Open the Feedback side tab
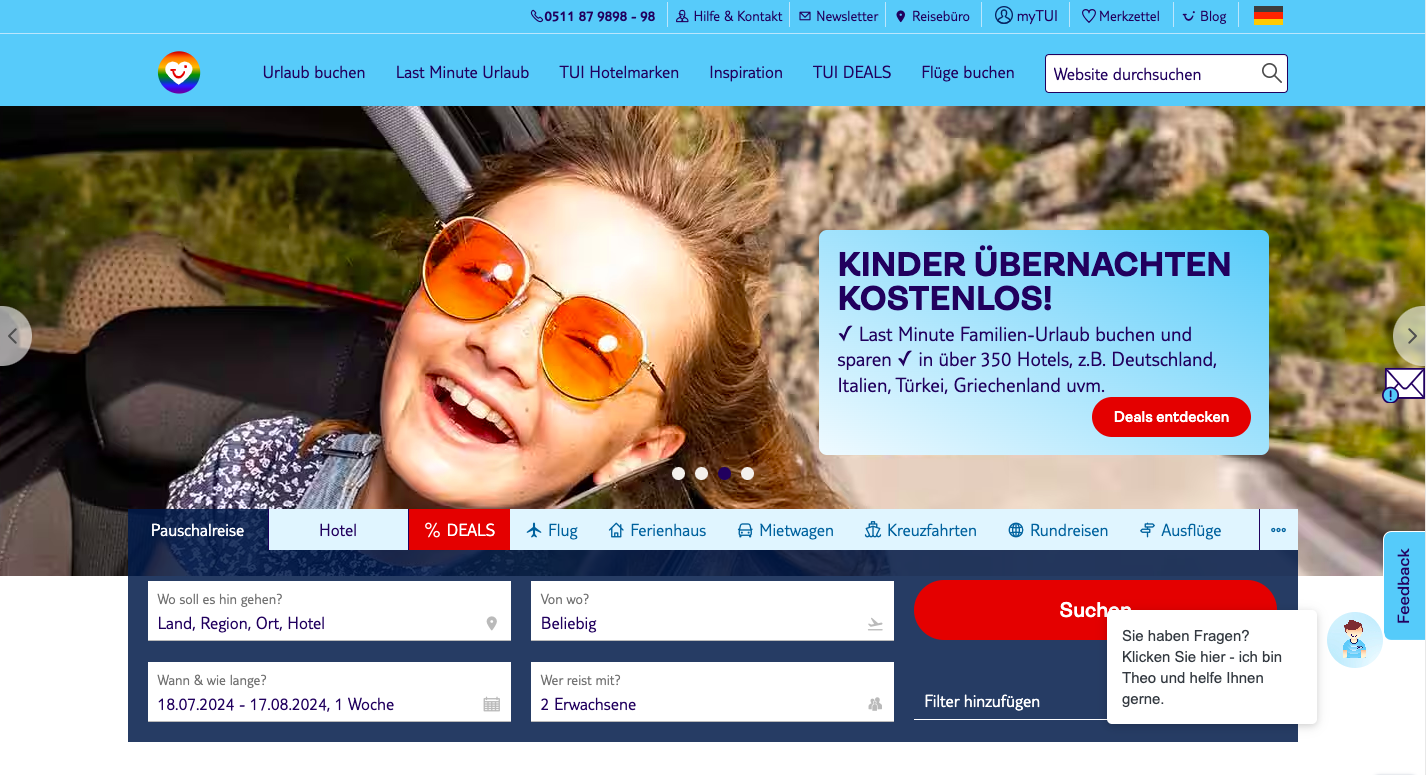The height and width of the screenshot is (775, 1426). point(1404,586)
